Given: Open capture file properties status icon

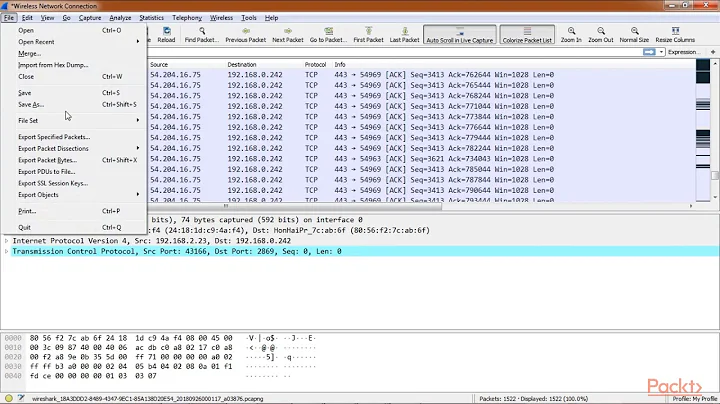Looking at the screenshot, I should [x=21, y=398].
